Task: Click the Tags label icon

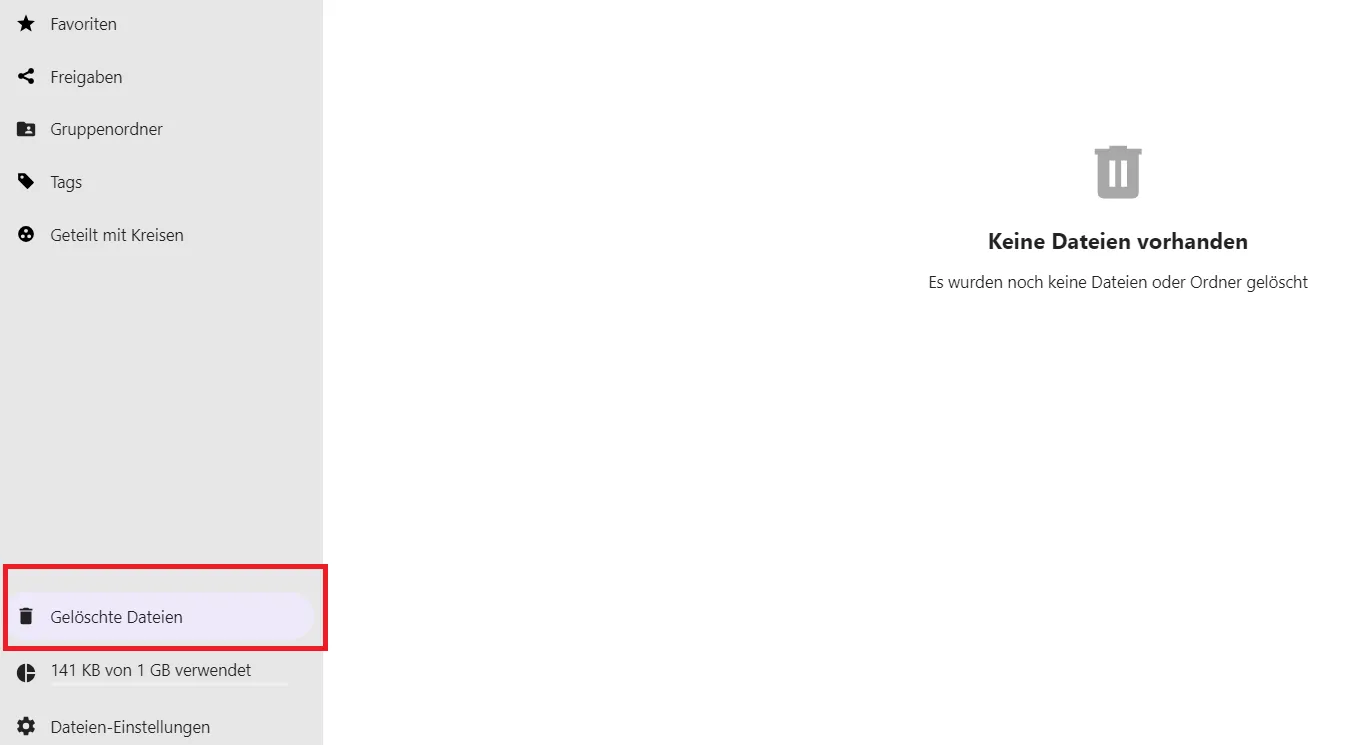Action: 26,182
